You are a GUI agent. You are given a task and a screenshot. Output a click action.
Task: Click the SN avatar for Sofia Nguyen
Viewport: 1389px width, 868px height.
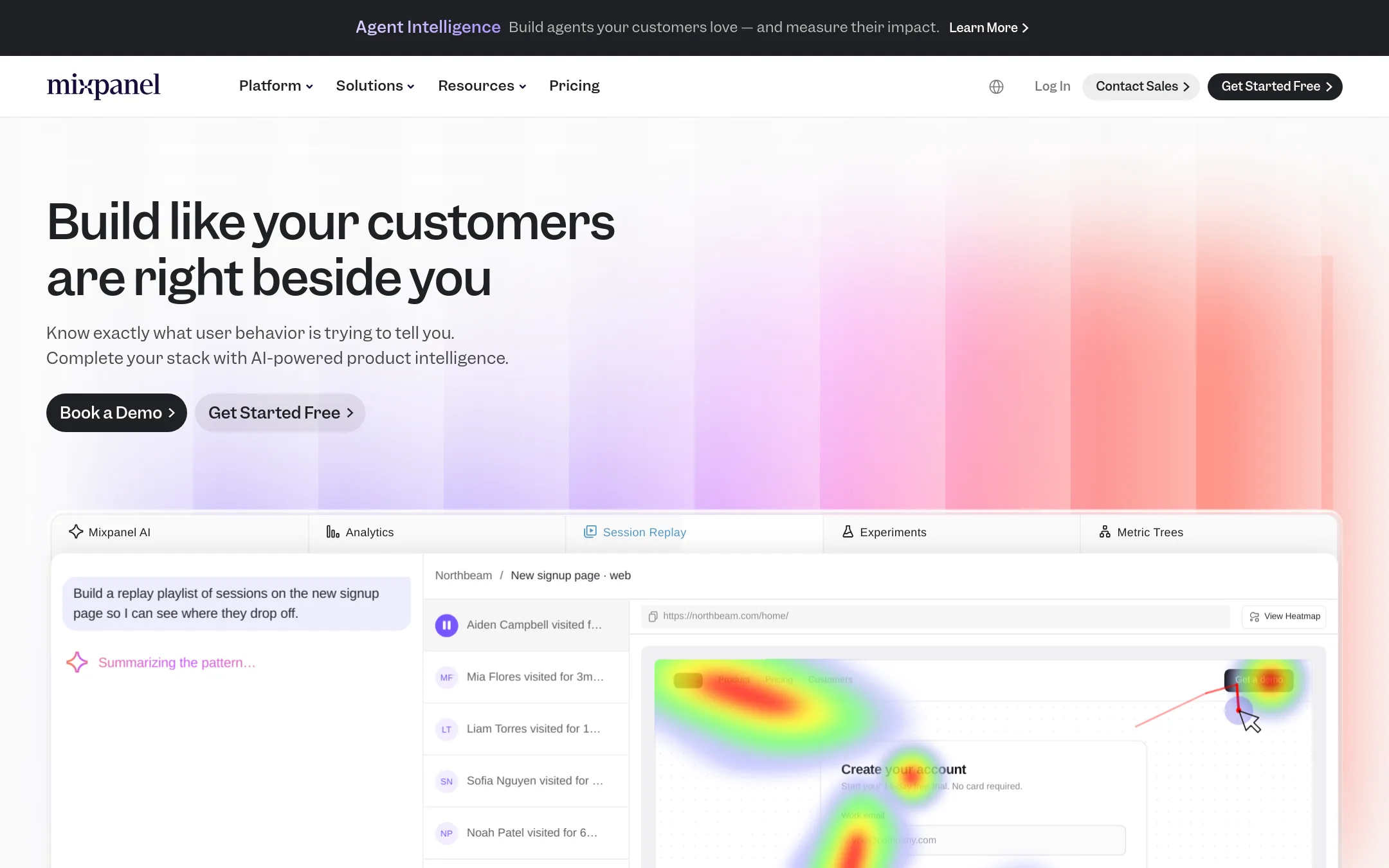pyautogui.click(x=446, y=781)
